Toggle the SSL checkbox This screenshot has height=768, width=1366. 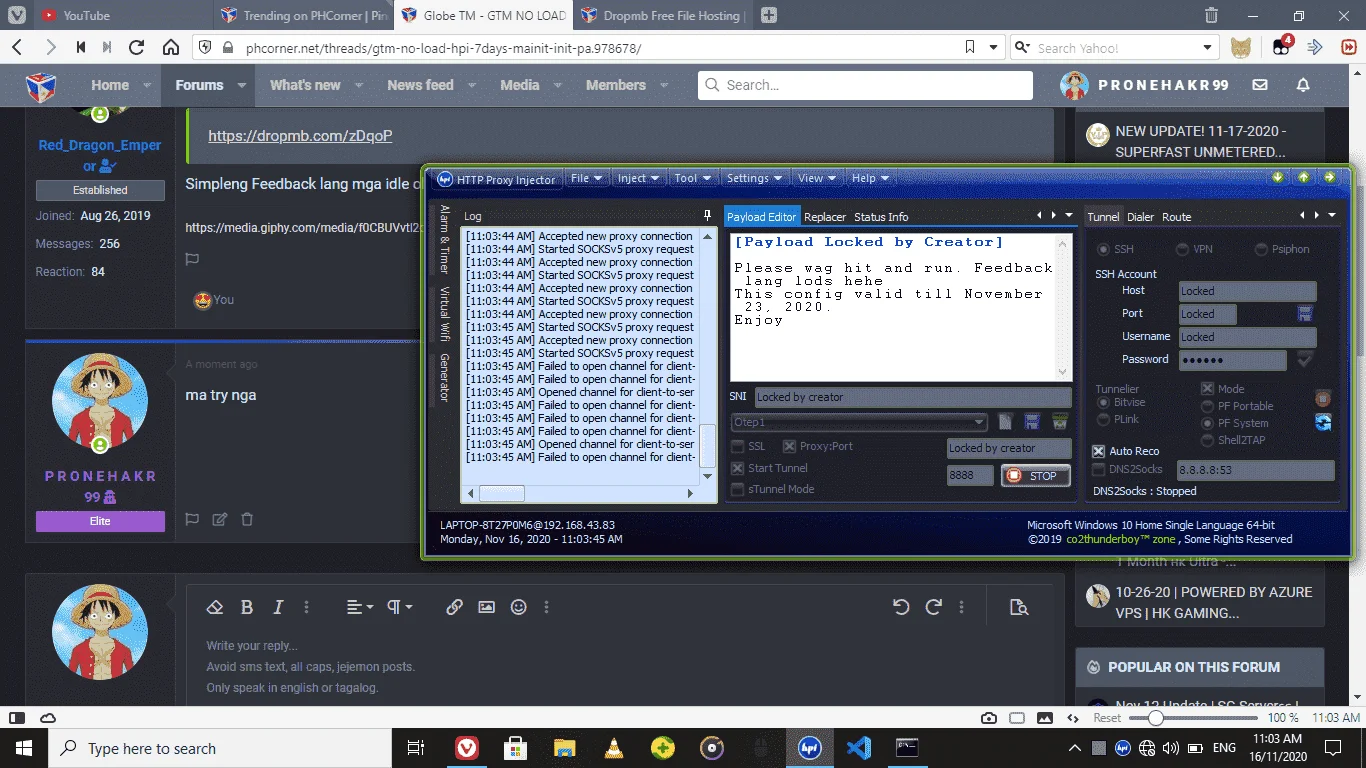[738, 446]
